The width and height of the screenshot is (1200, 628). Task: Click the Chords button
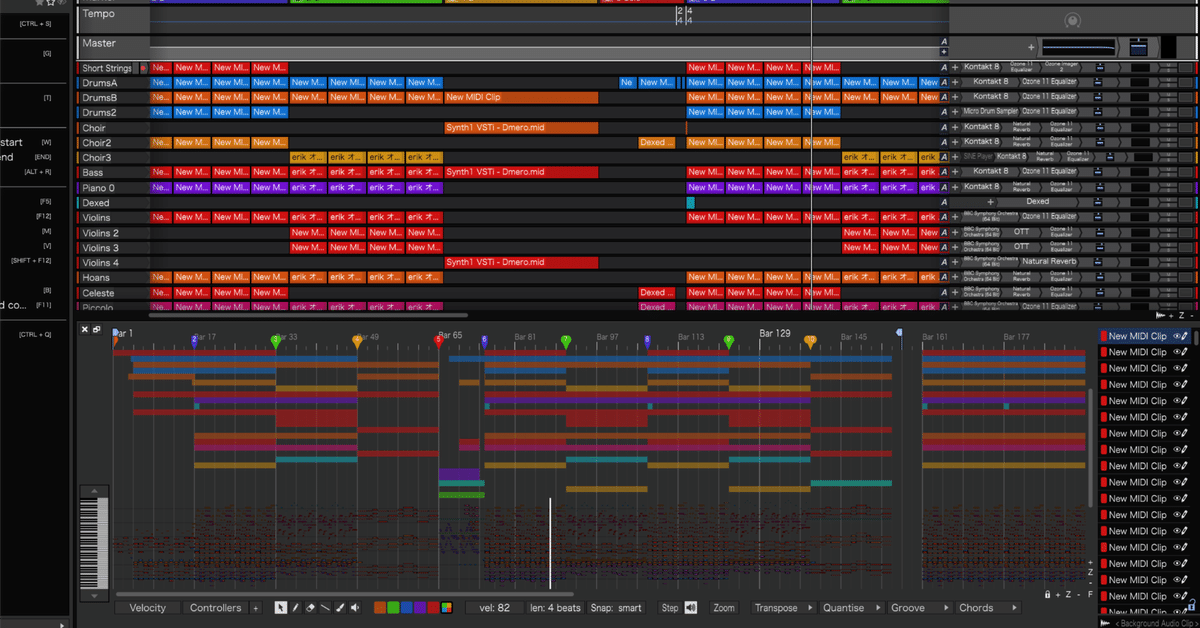pos(978,607)
